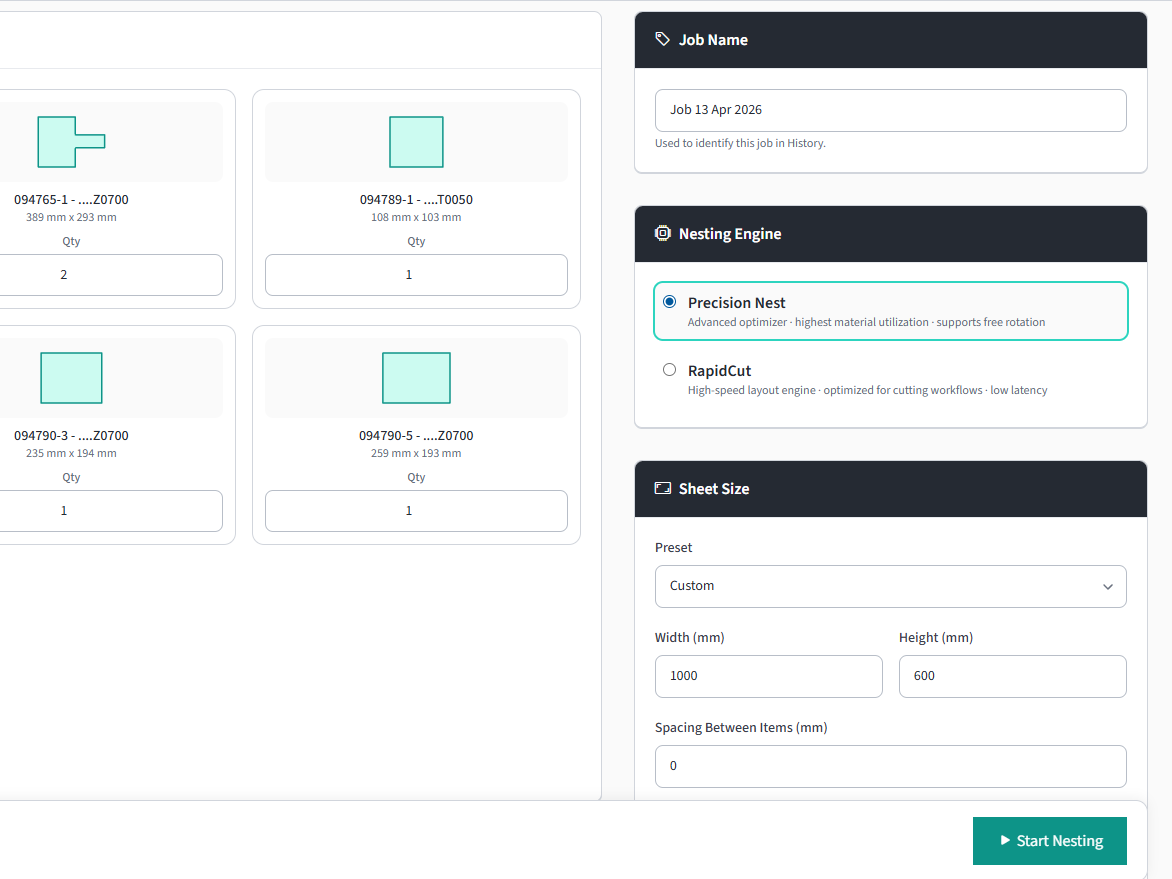
Task: Click the part label 094789-1 - ....T0050
Action: [415, 199]
